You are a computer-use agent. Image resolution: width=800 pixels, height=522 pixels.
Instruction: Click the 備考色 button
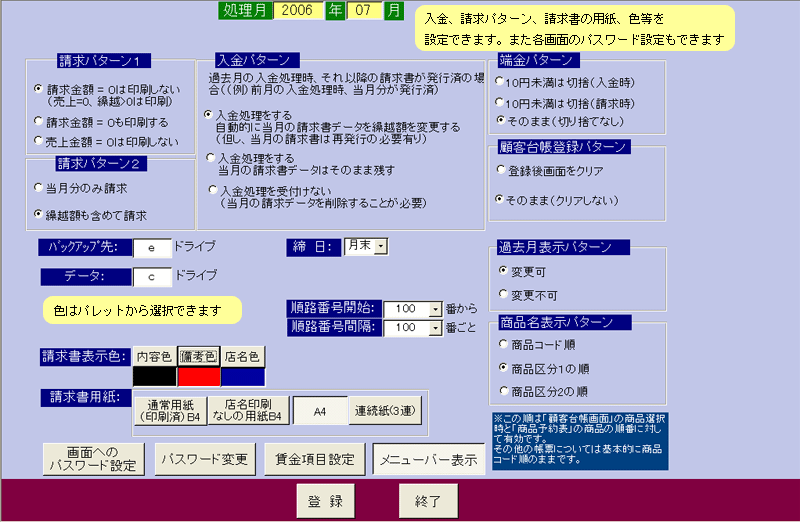[199, 357]
